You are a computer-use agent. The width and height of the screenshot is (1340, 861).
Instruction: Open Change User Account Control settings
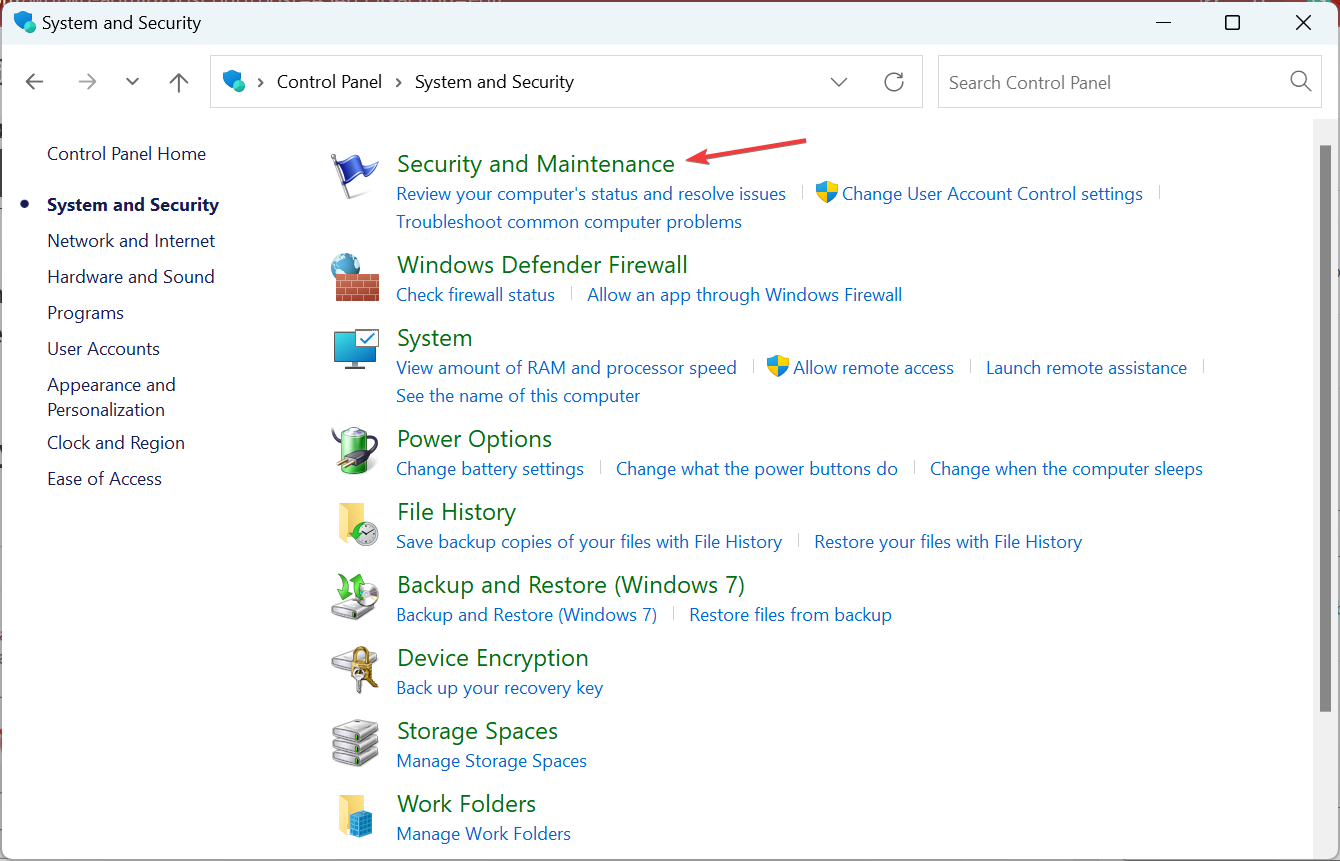tap(992, 194)
